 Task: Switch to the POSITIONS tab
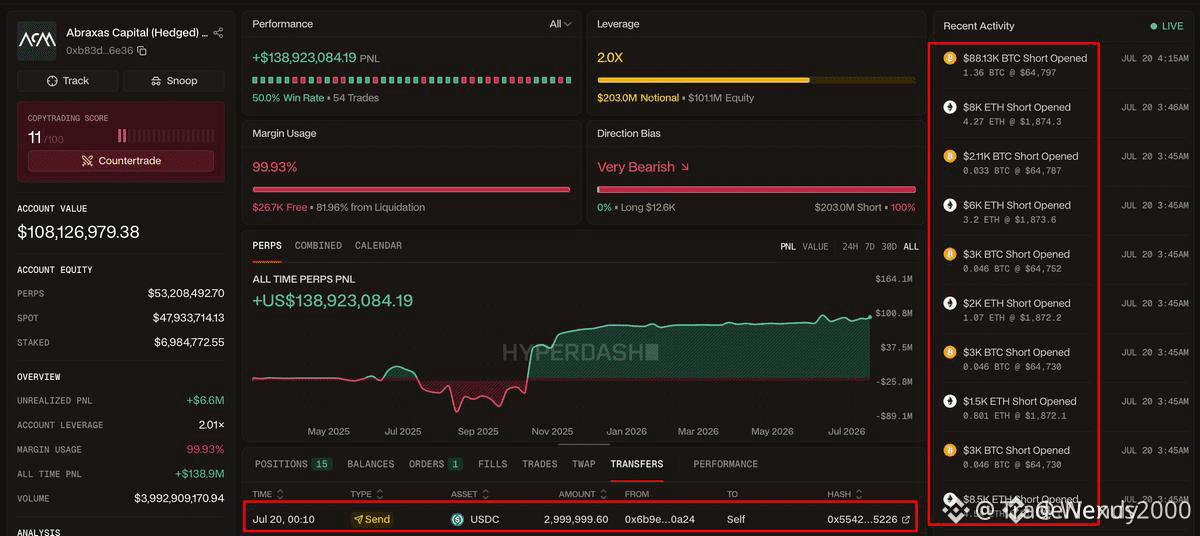tap(292, 464)
